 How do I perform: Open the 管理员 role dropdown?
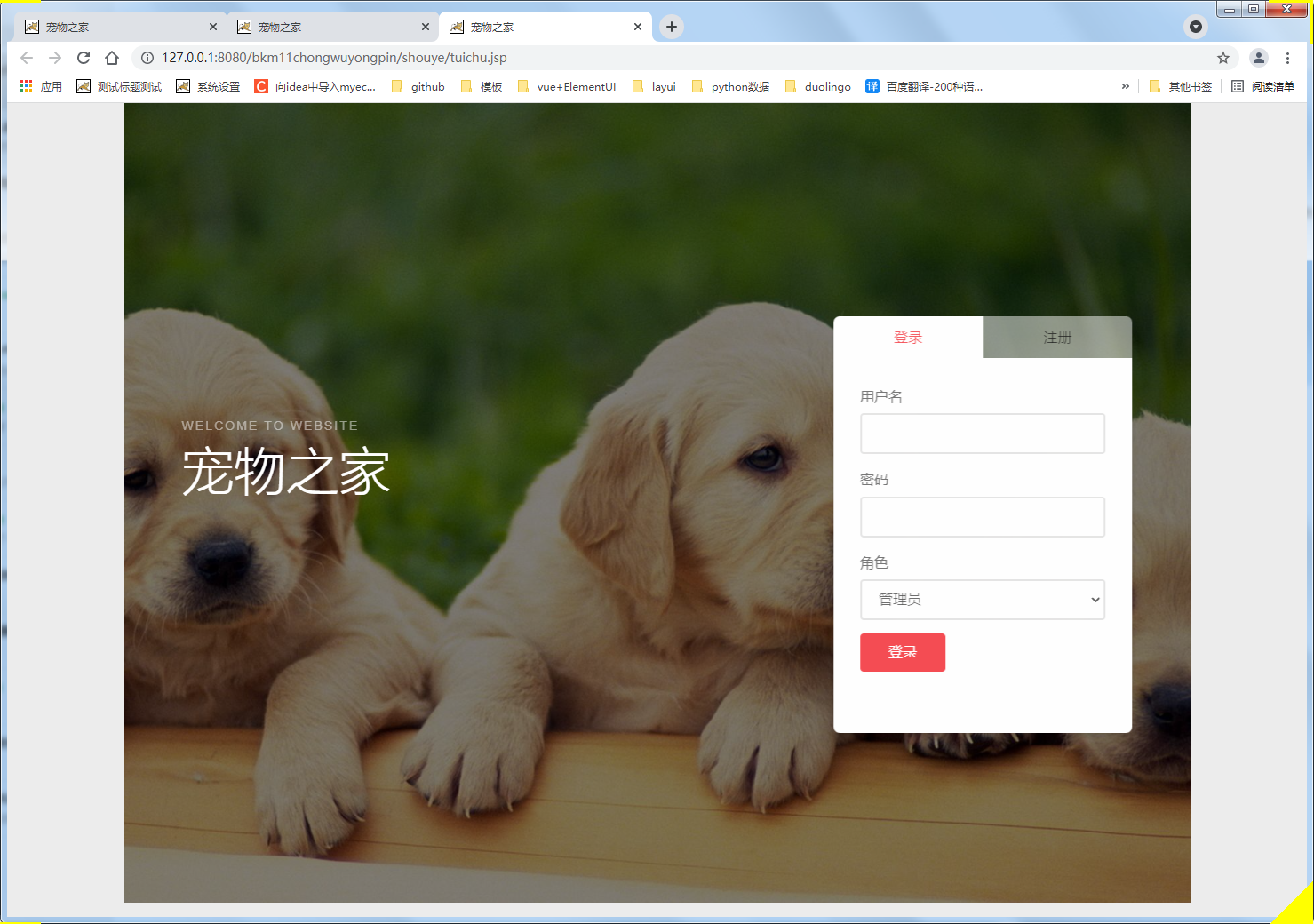point(982,600)
